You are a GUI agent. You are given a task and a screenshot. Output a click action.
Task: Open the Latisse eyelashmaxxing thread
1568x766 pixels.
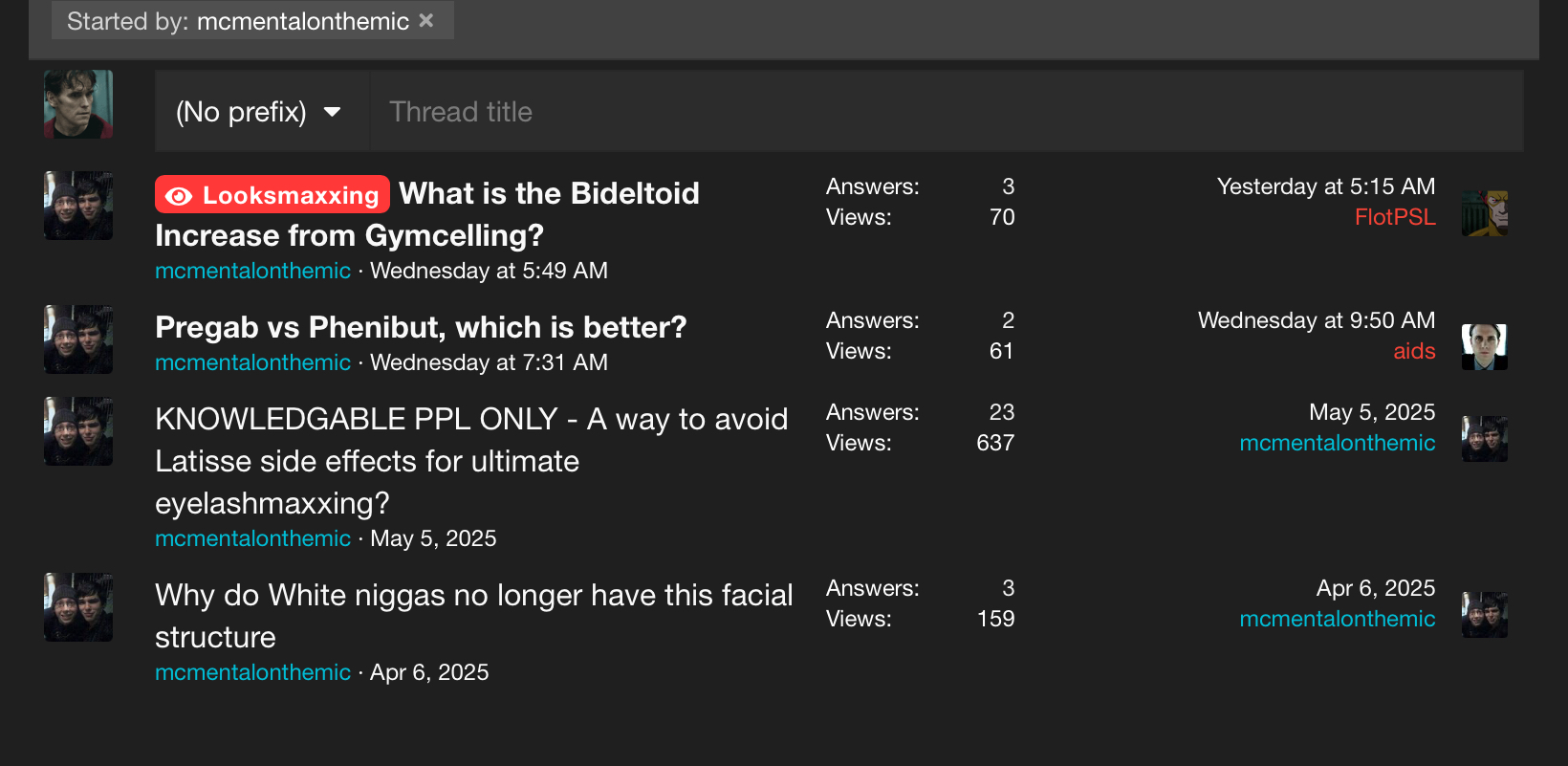470,420
